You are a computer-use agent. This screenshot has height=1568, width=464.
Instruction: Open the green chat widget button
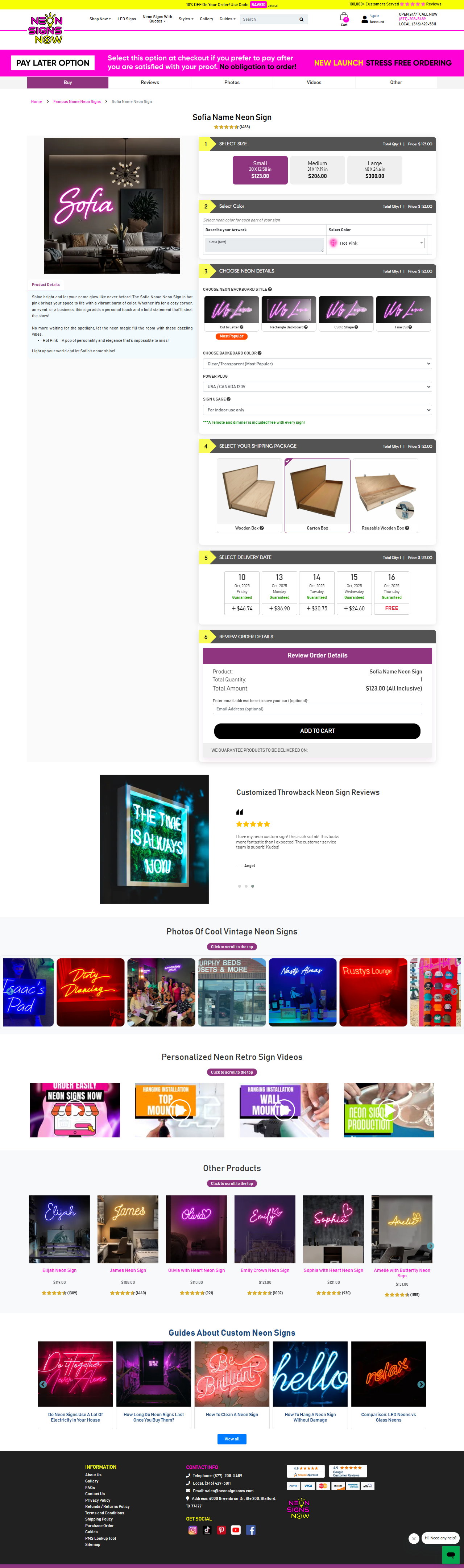point(451,1554)
